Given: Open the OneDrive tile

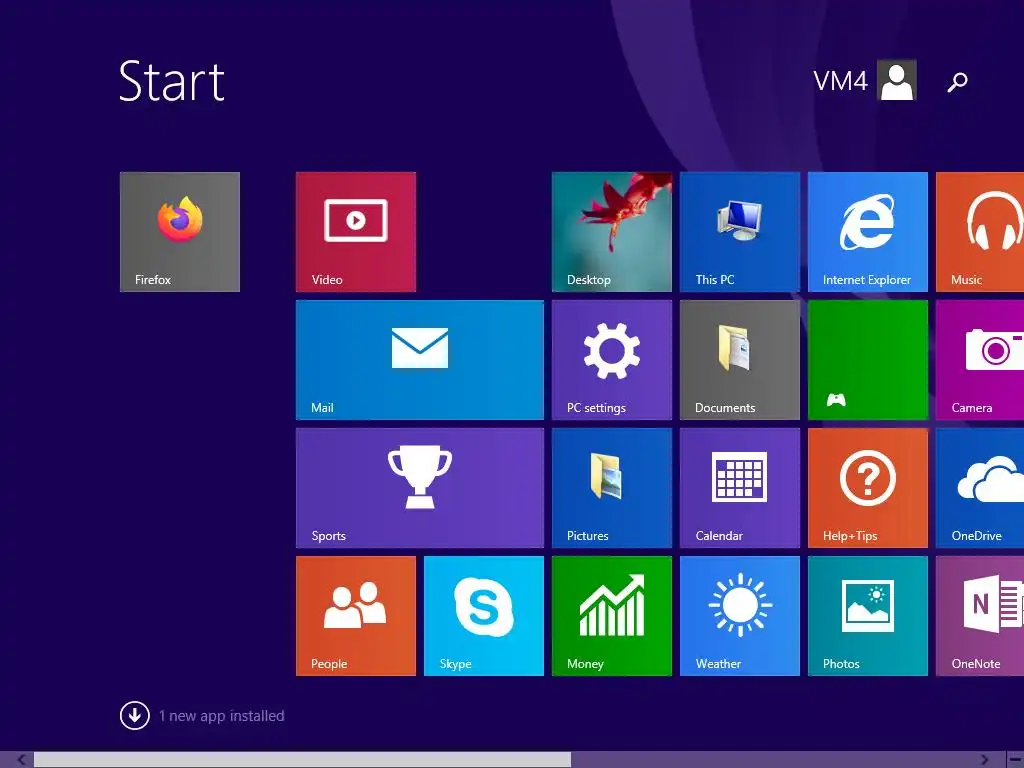Looking at the screenshot, I should tap(980, 488).
